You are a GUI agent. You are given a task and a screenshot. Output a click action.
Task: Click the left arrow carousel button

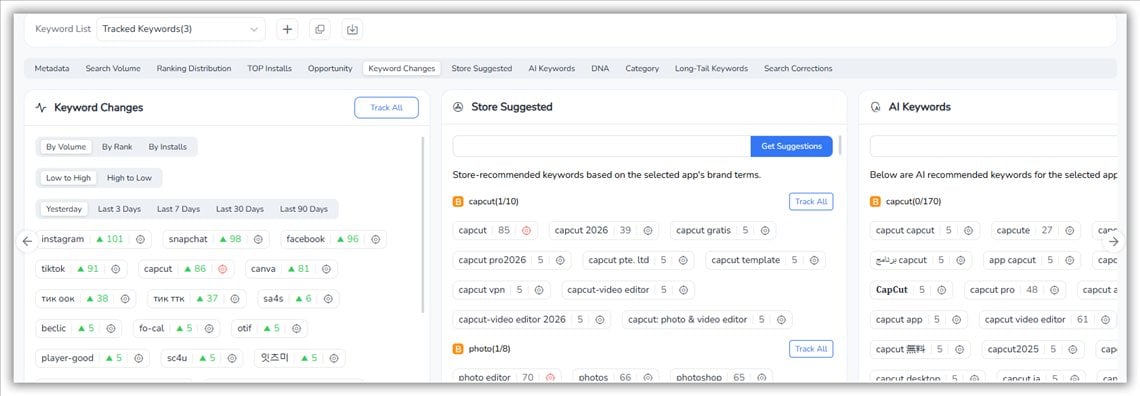pyautogui.click(x=27, y=241)
